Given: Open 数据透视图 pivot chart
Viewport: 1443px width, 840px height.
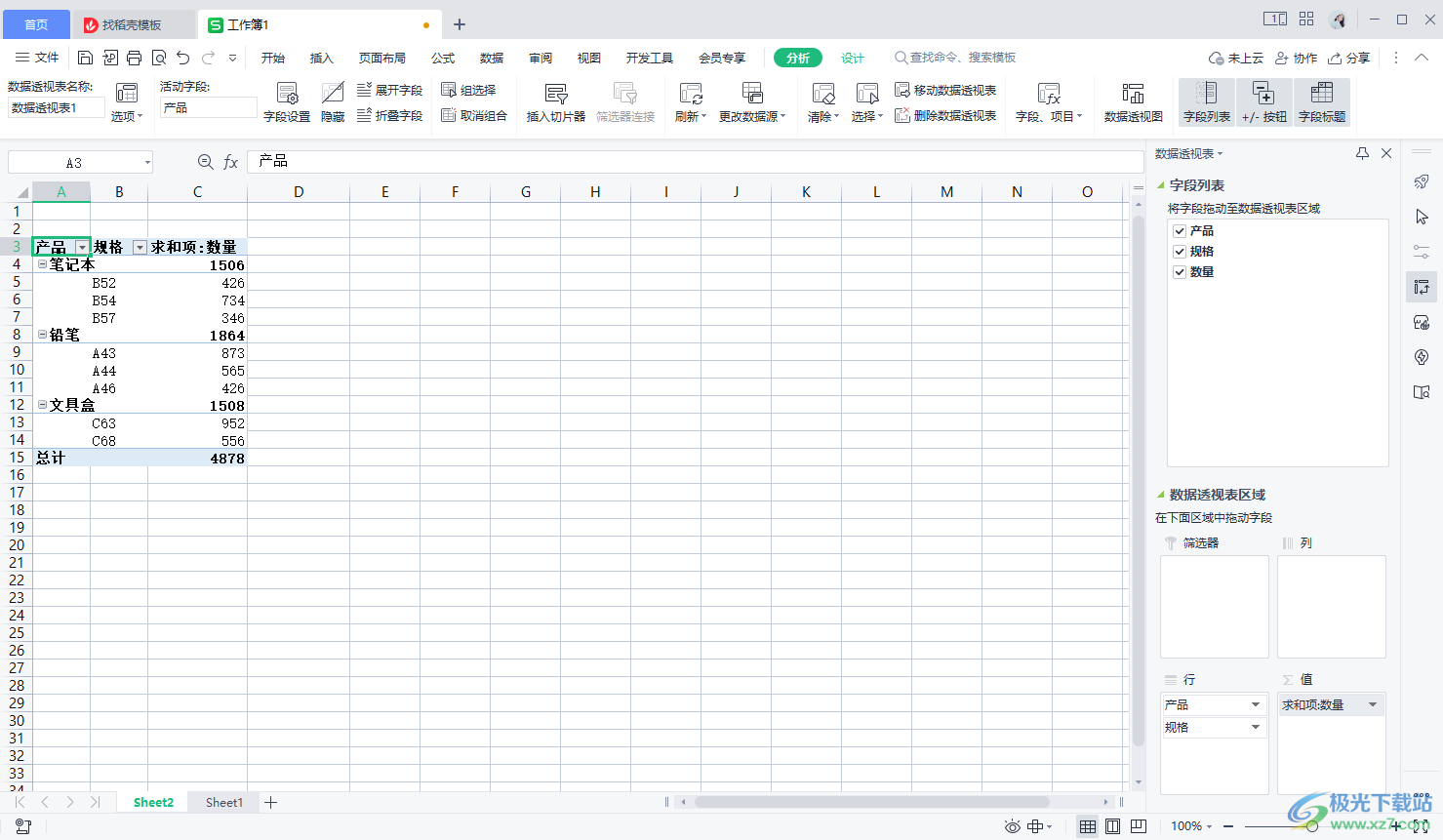Looking at the screenshot, I should pos(1133,102).
